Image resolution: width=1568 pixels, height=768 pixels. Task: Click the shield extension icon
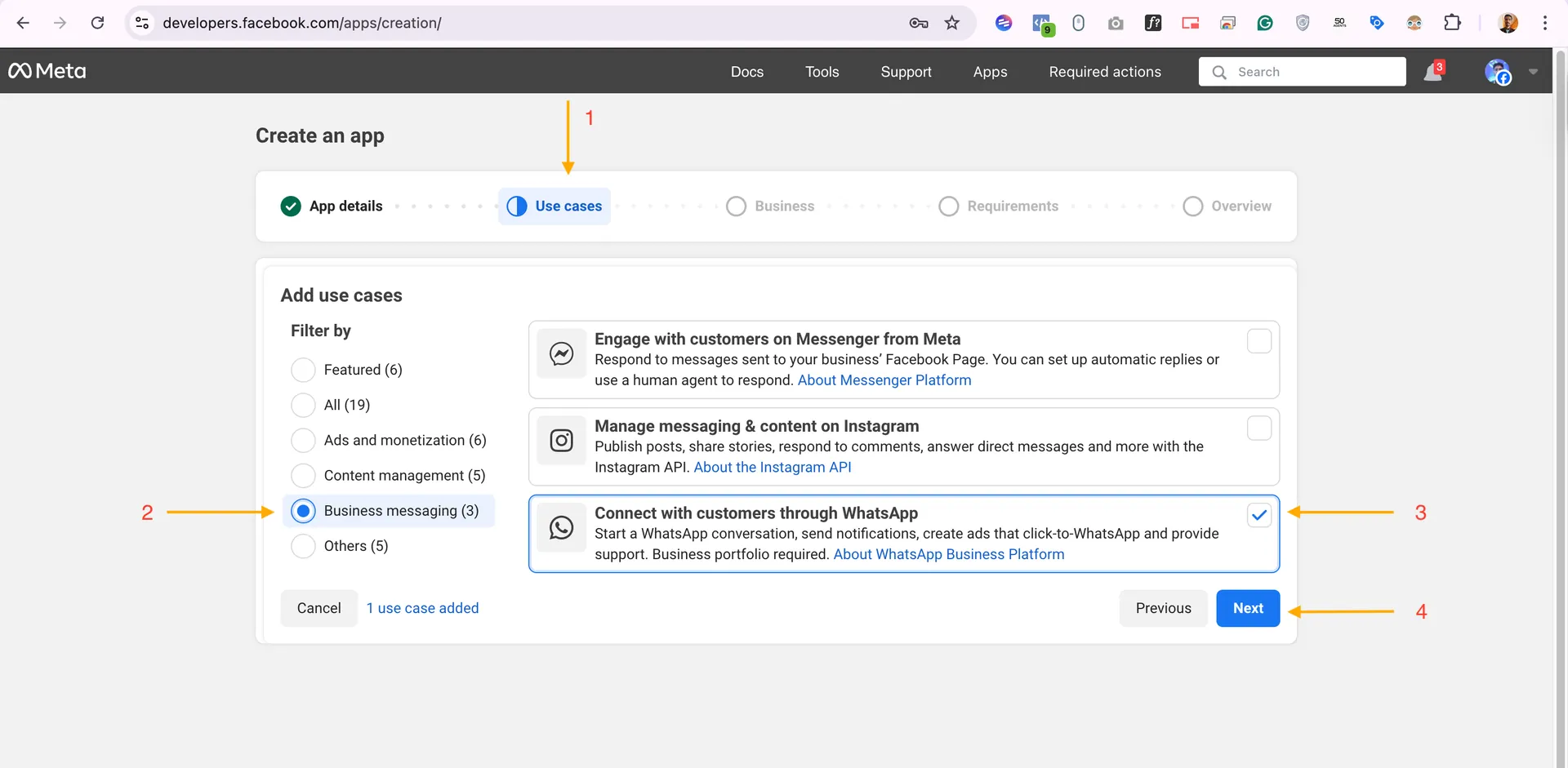pyautogui.click(x=1303, y=23)
